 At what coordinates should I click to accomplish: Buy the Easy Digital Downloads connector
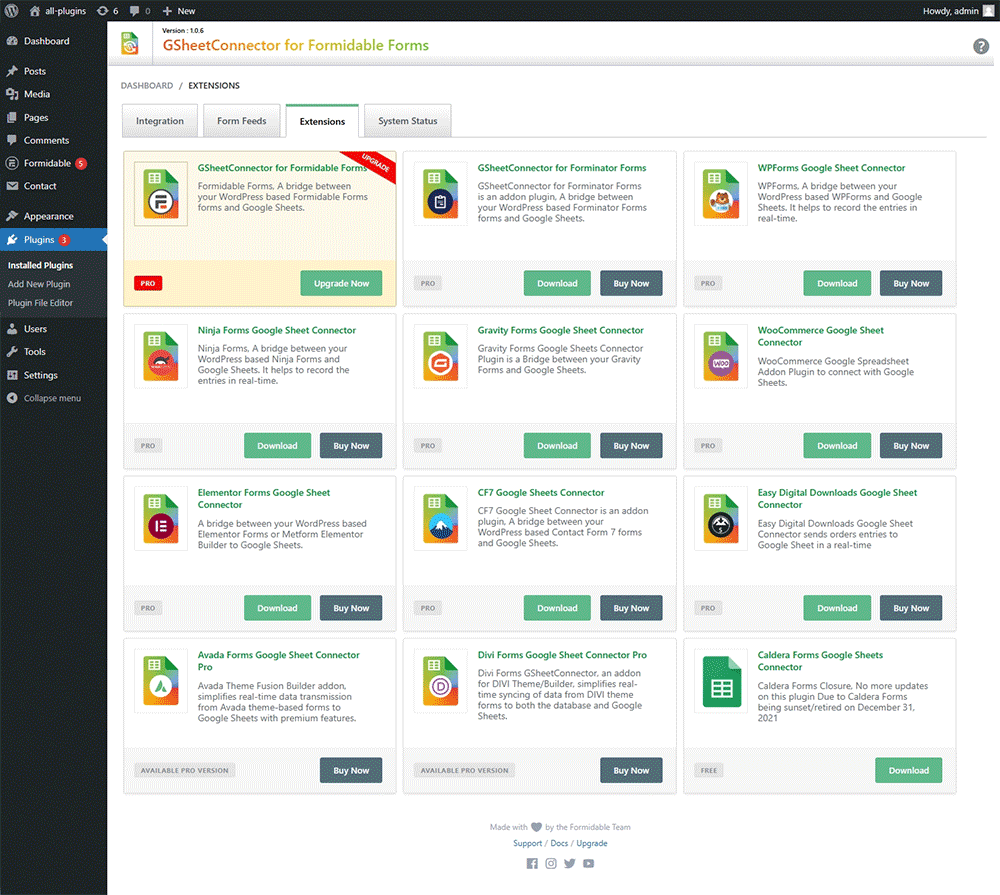(911, 608)
